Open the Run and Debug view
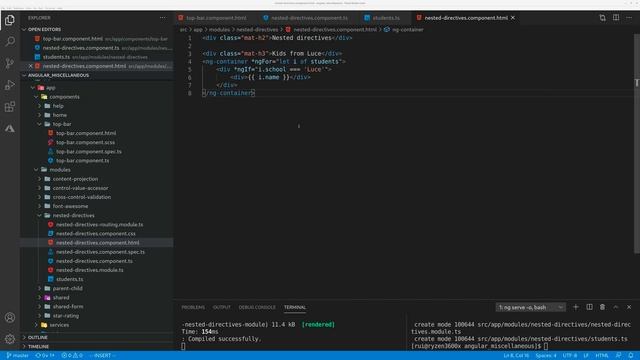 click(10, 85)
